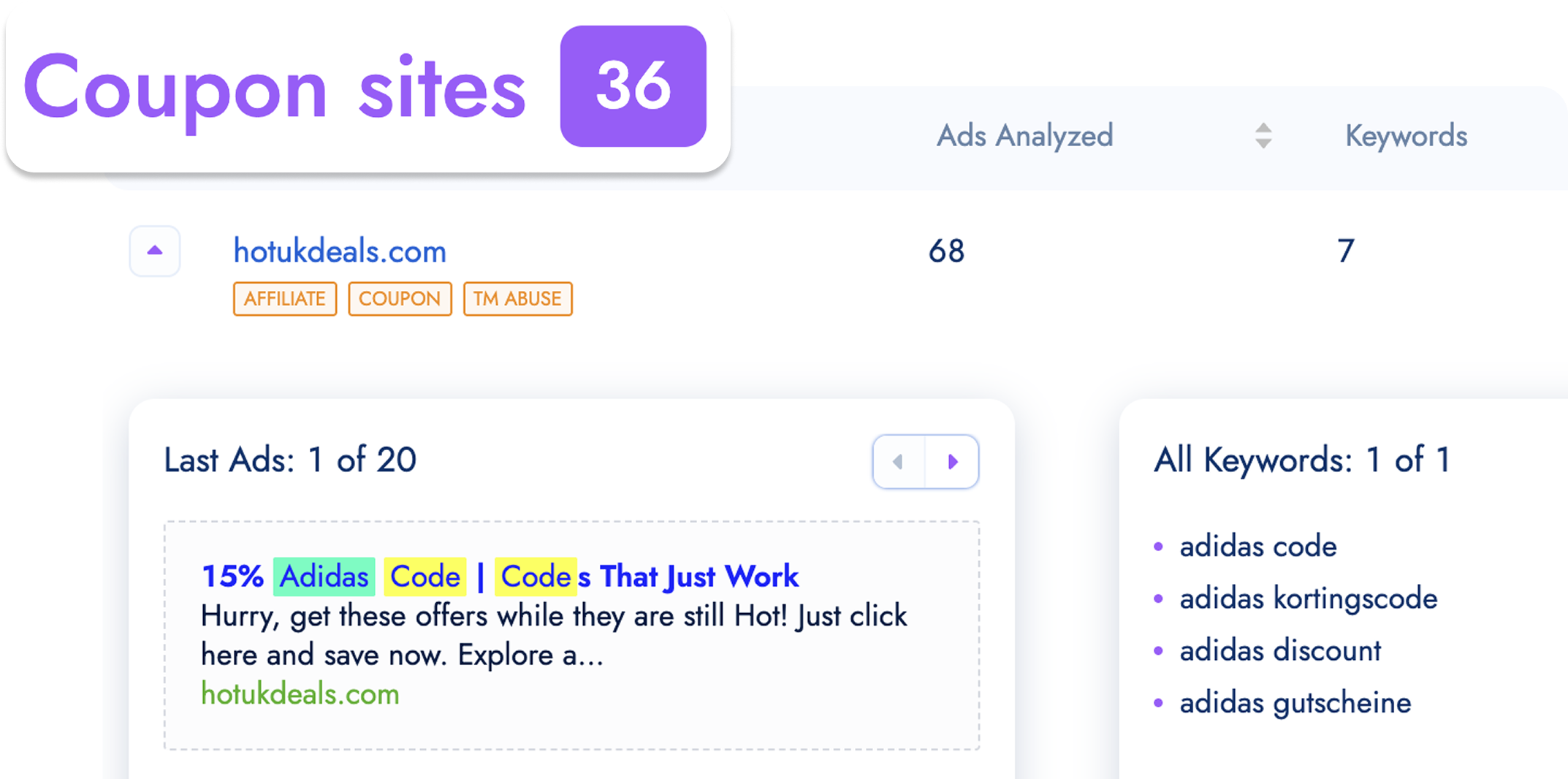Click the highlighted Adidas word in ad
This screenshot has height=779, width=1568.
click(x=324, y=577)
